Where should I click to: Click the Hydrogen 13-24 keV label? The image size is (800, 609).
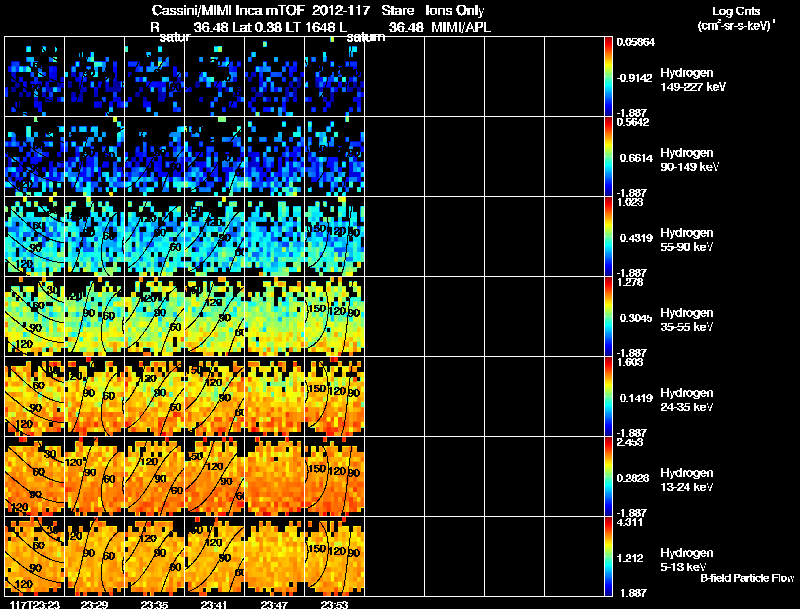pos(686,479)
